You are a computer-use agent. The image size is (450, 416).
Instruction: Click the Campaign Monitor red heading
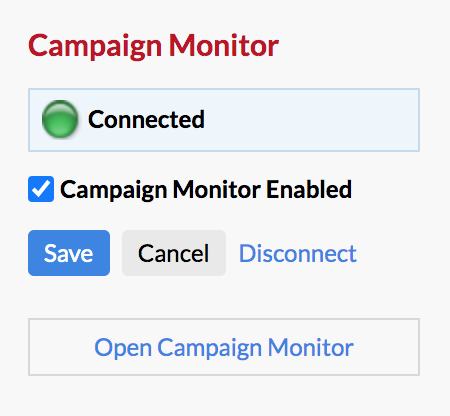[x=153, y=46]
